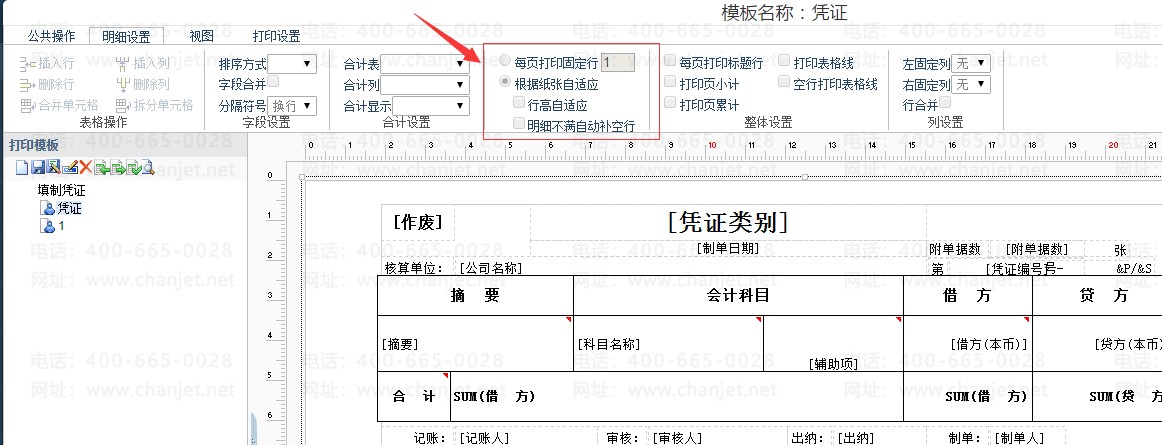Viewport: 1162px width, 445px height.
Task: Toggle 打印表格线 checkbox
Action: (x=785, y=61)
